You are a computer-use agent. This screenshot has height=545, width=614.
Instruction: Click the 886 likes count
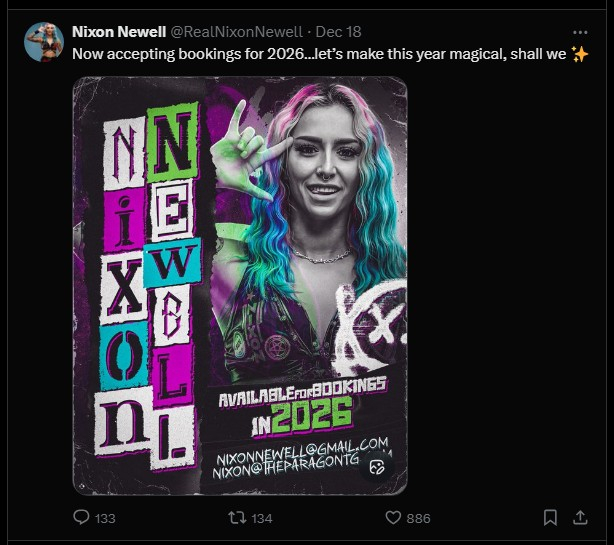pos(418,518)
